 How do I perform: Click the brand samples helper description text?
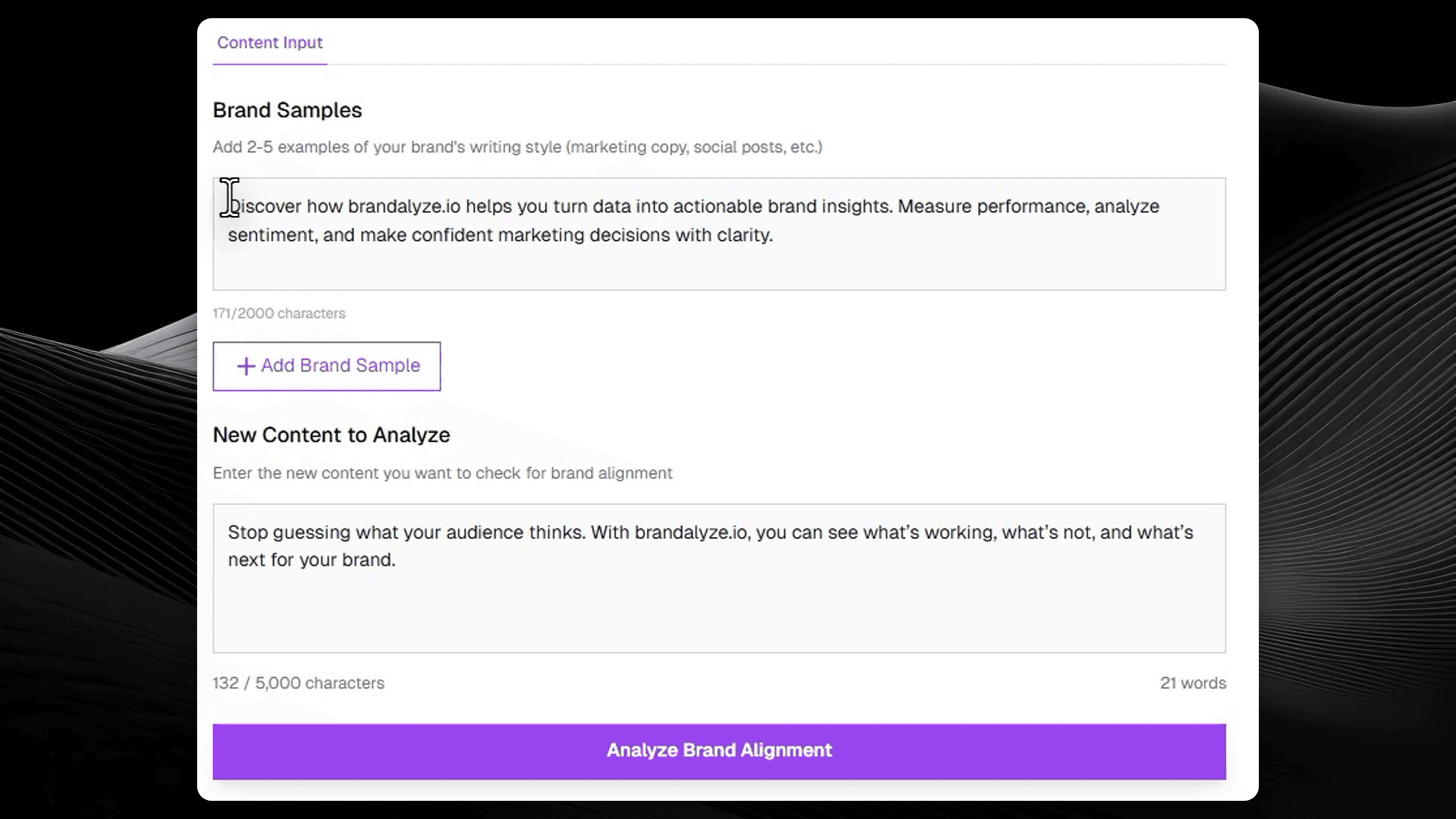coord(517,147)
